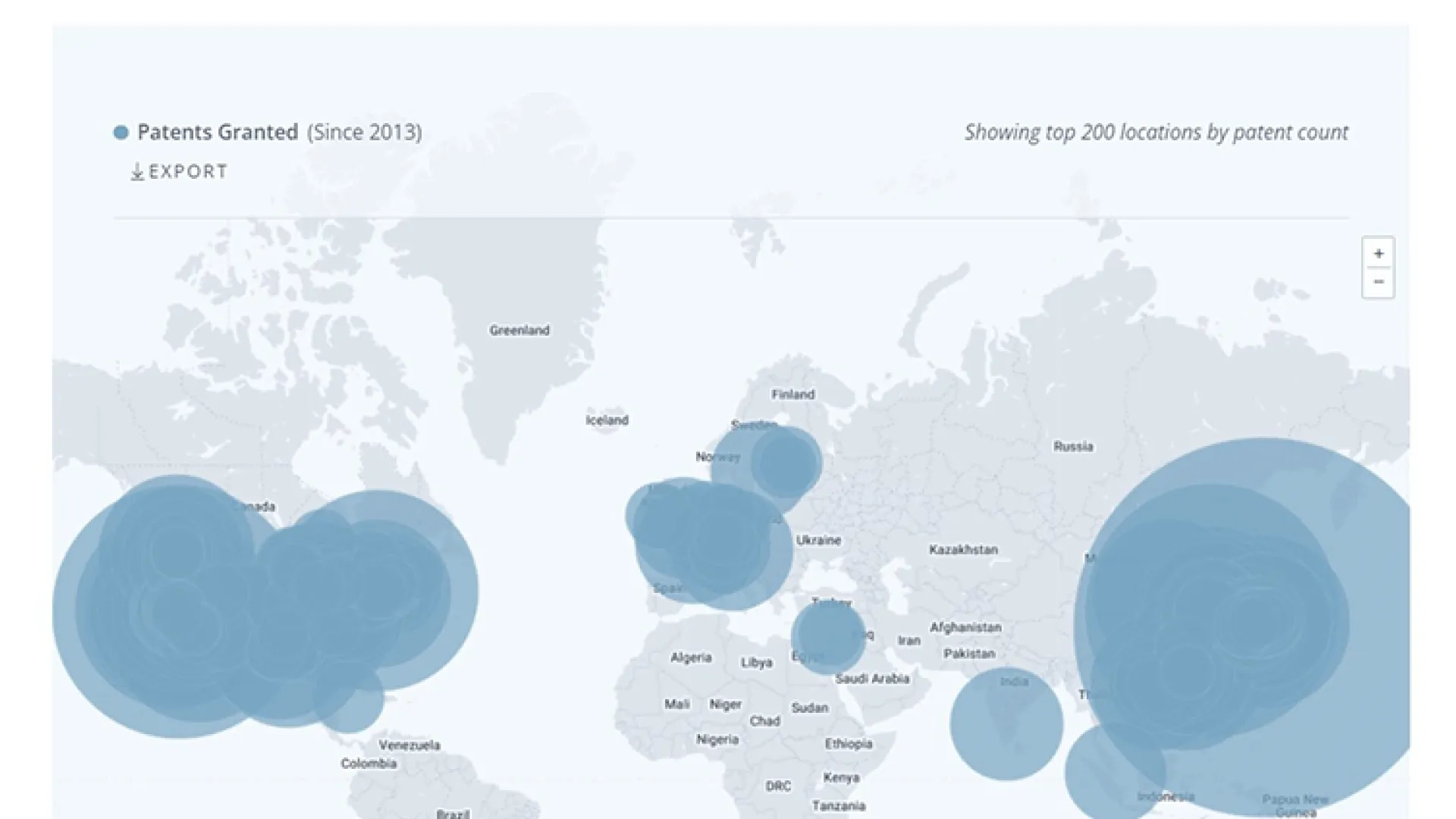Click the bubble near Indonesia
Viewport: 1456px width, 819px height.
click(1115, 772)
